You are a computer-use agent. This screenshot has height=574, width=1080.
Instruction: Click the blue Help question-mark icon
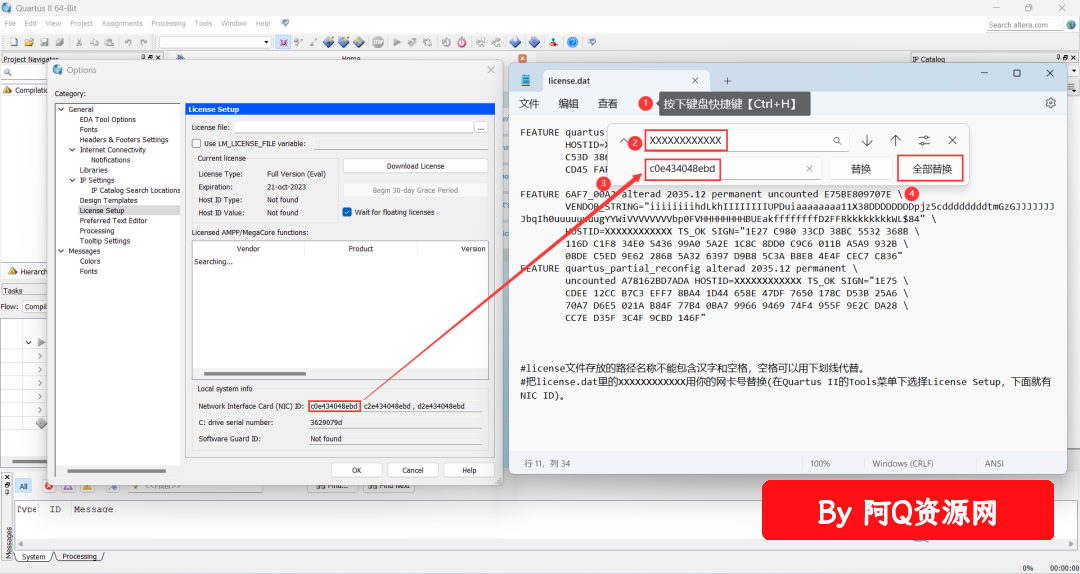pyautogui.click(x=572, y=42)
